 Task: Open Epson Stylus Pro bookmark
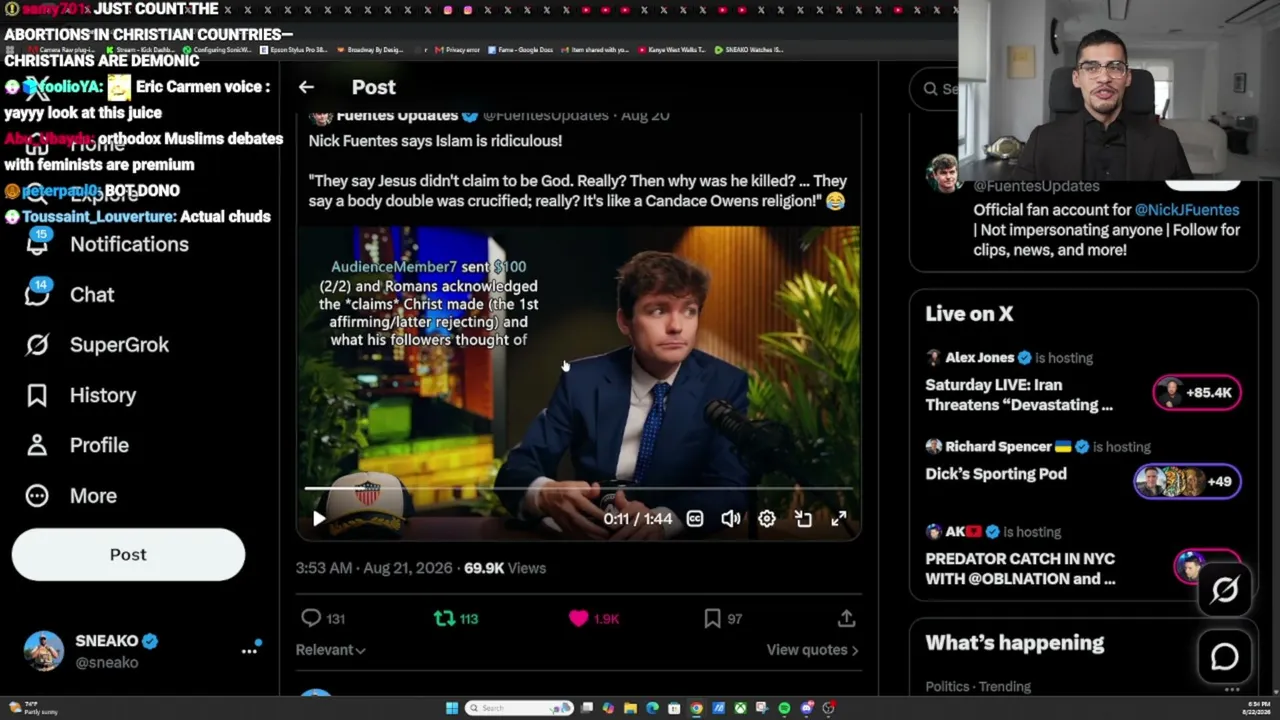[x=293, y=49]
